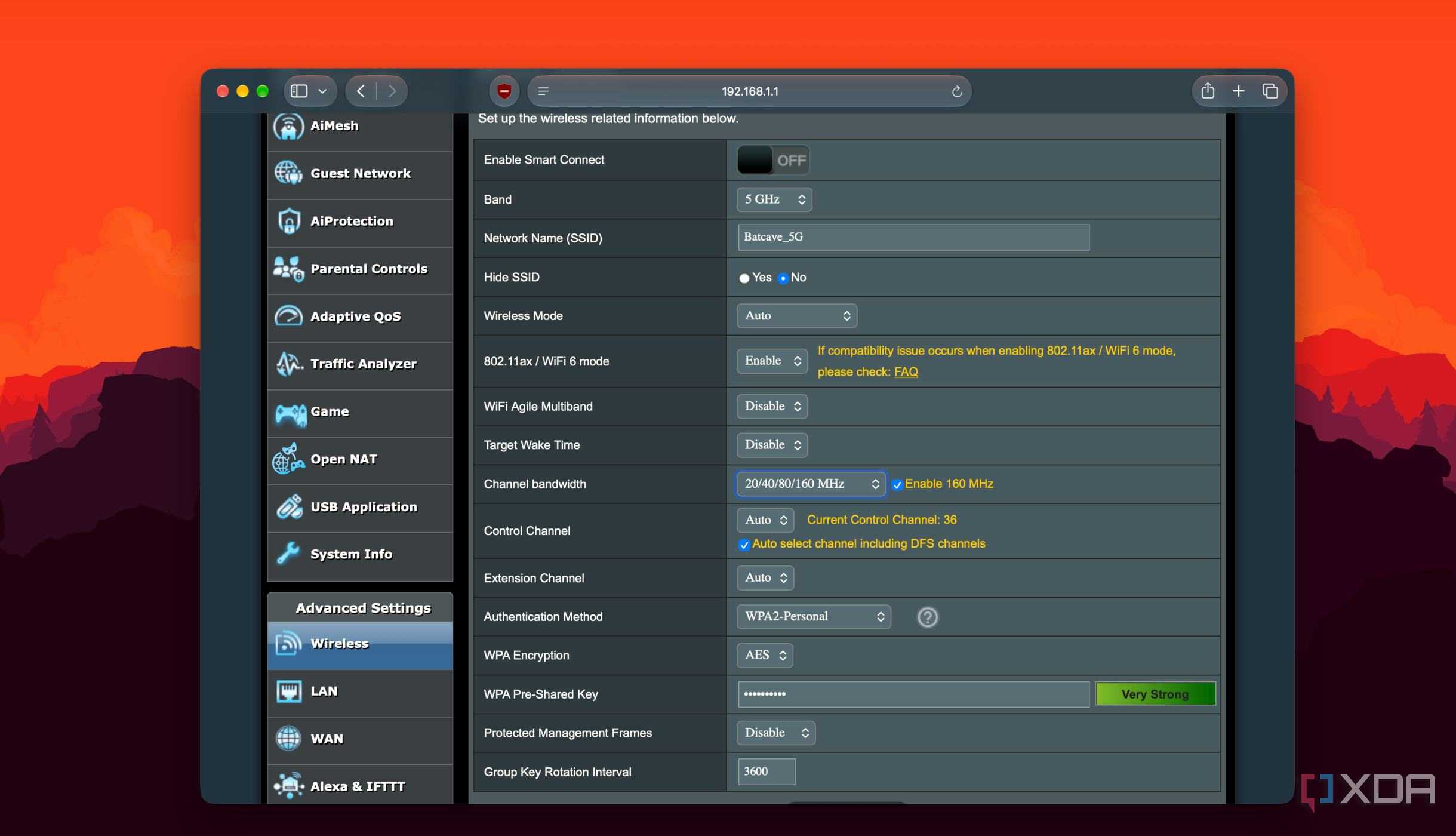Open the Wireless Mode dropdown

click(797, 316)
